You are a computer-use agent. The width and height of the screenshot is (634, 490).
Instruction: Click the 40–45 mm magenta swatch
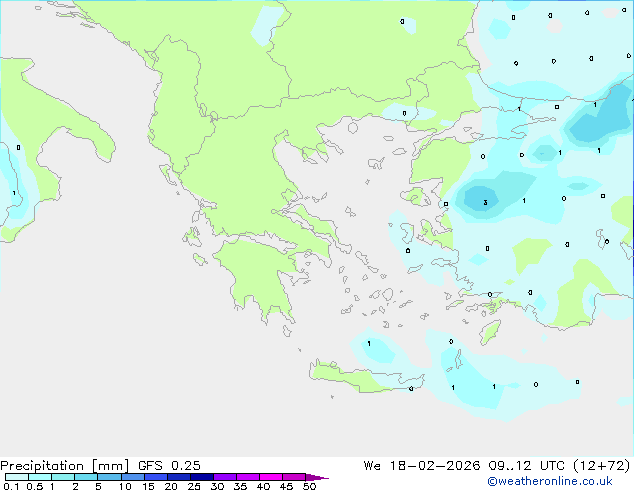pyautogui.click(x=271, y=477)
